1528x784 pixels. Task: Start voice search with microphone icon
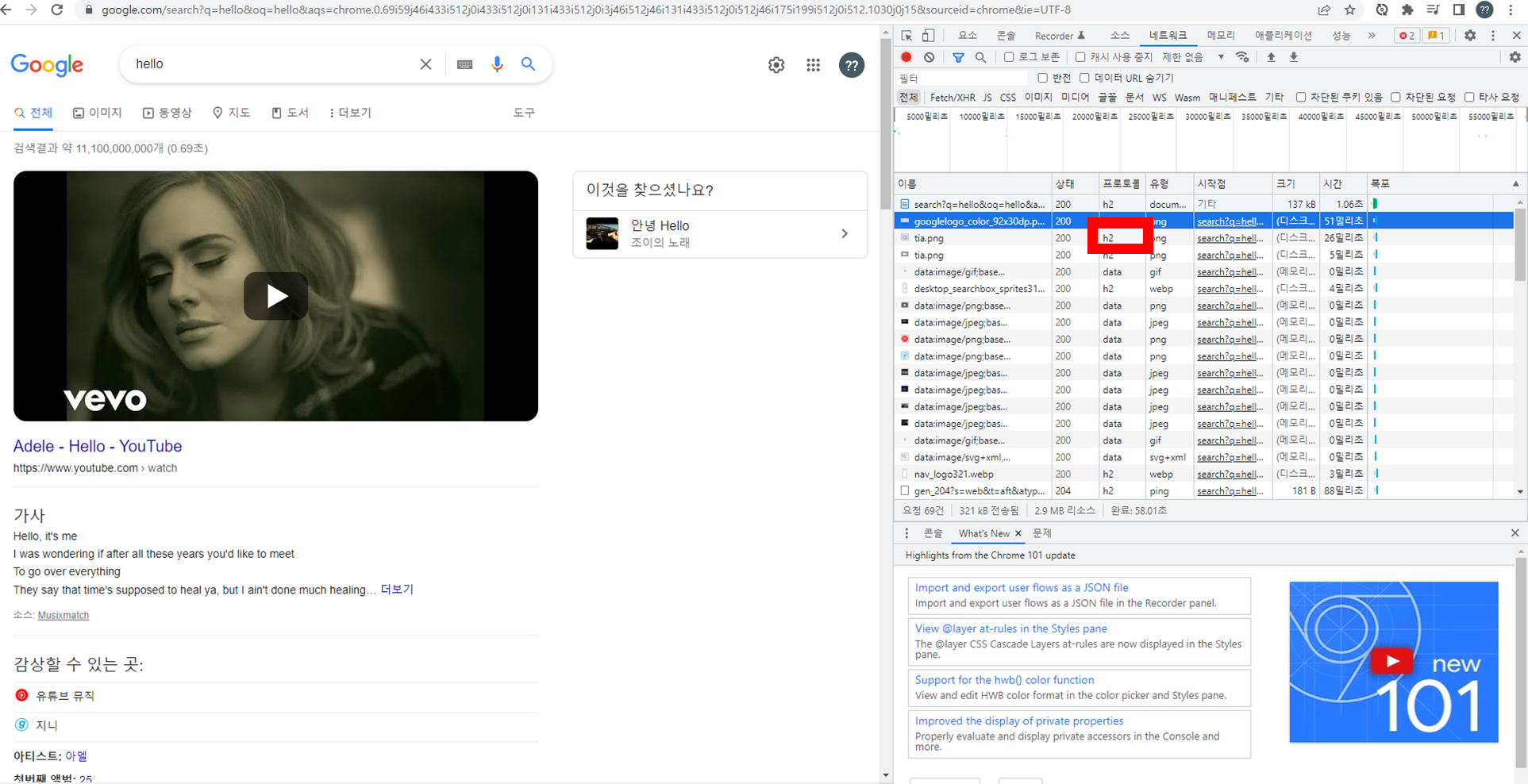coord(497,64)
